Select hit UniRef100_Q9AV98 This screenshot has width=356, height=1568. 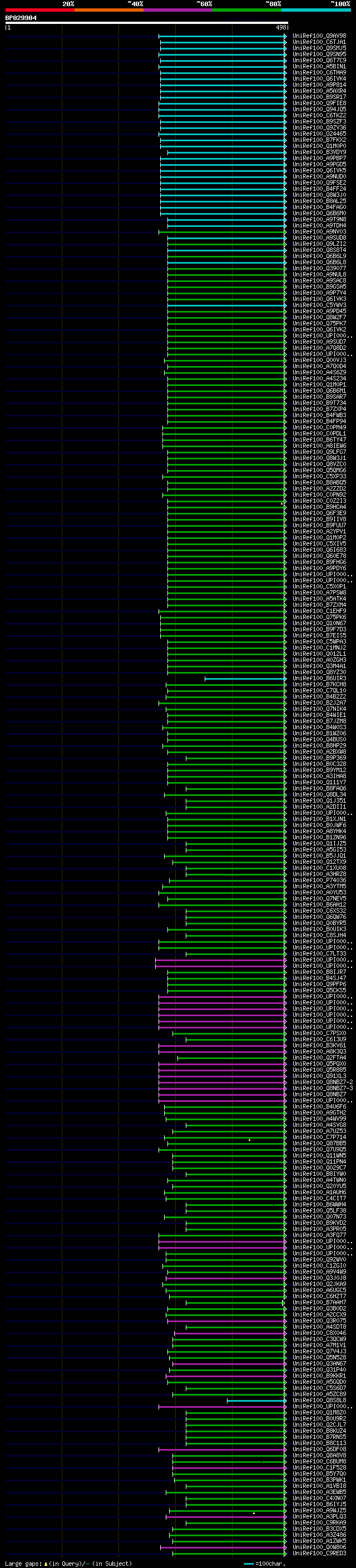coord(319,36)
